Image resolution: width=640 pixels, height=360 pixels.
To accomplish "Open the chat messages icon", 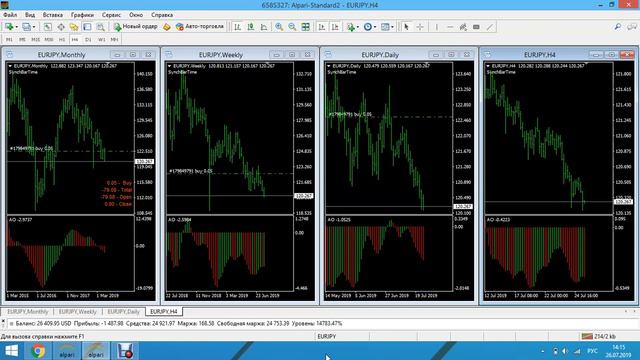I will point(632,27).
